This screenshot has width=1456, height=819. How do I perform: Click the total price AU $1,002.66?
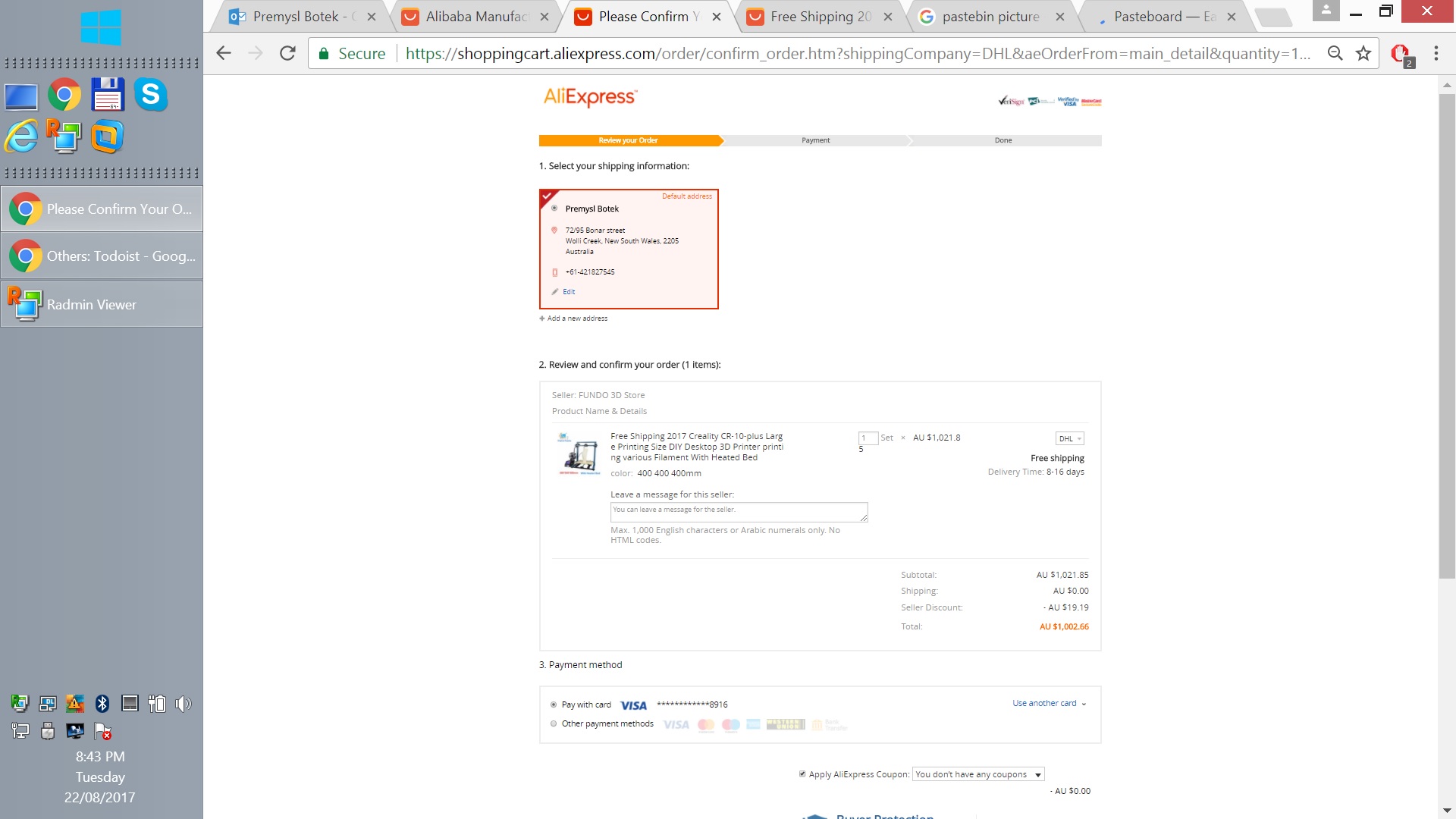pyautogui.click(x=1064, y=626)
